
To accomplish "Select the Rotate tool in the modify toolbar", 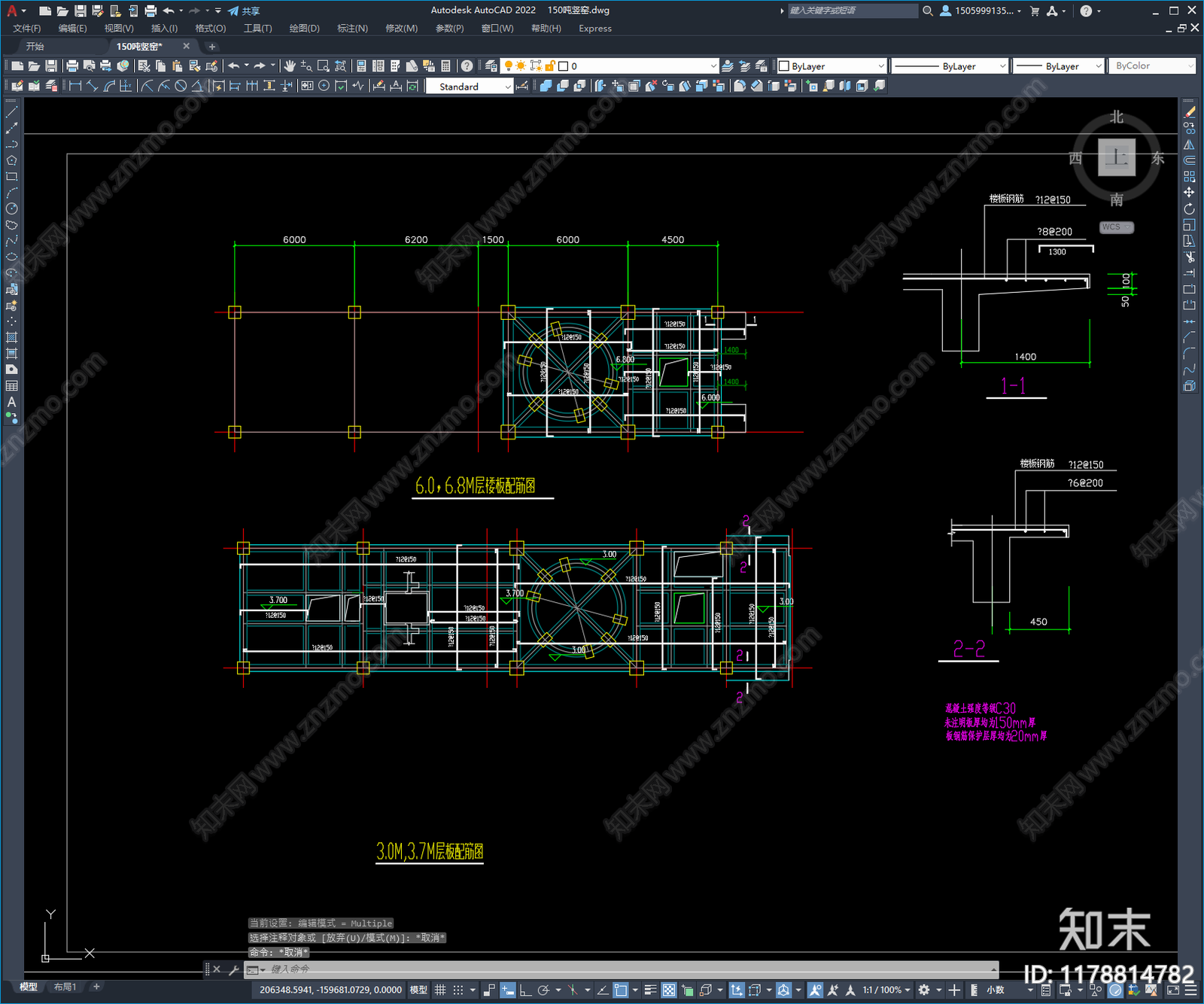I will click(1189, 208).
